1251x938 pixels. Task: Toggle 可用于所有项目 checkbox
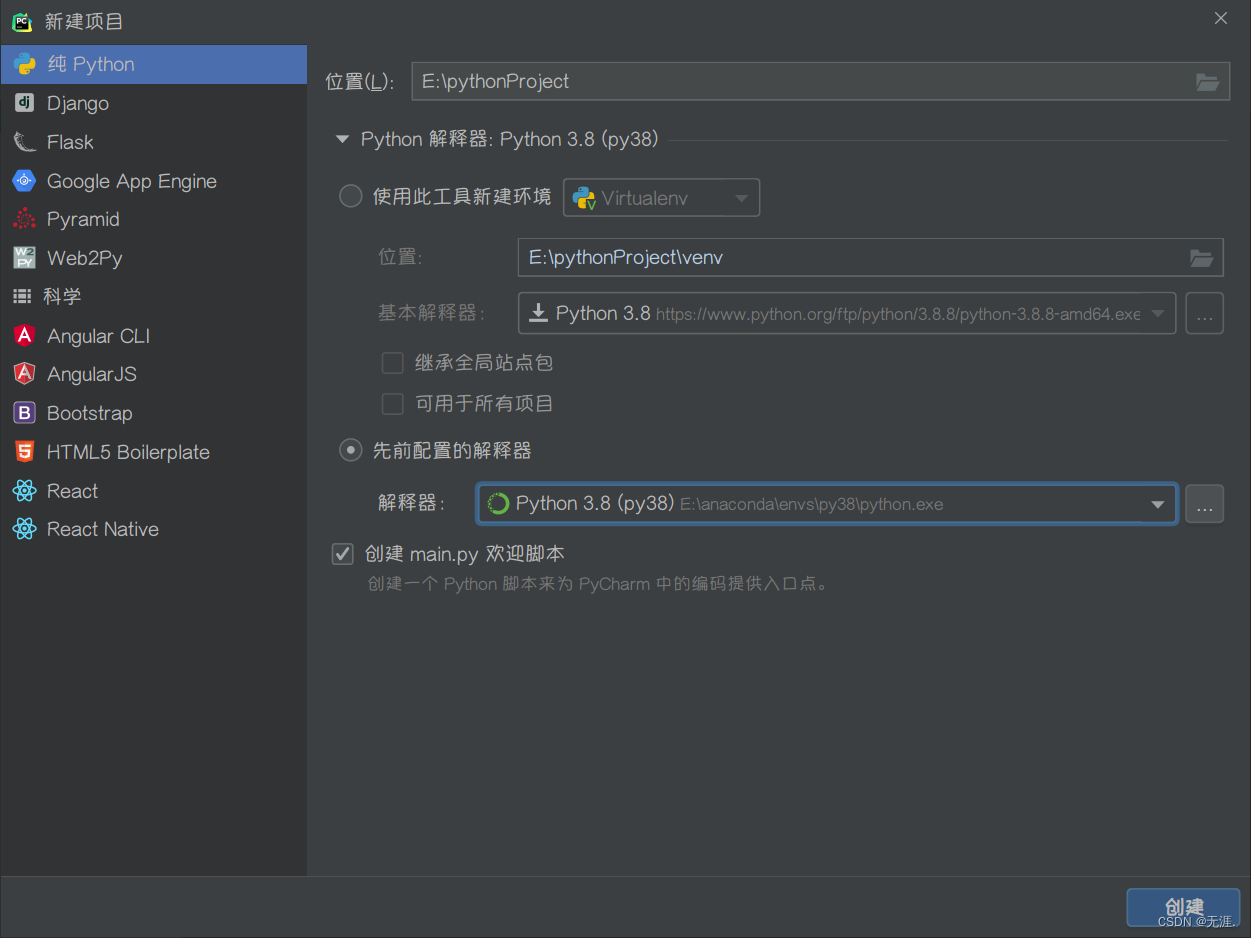[393, 404]
